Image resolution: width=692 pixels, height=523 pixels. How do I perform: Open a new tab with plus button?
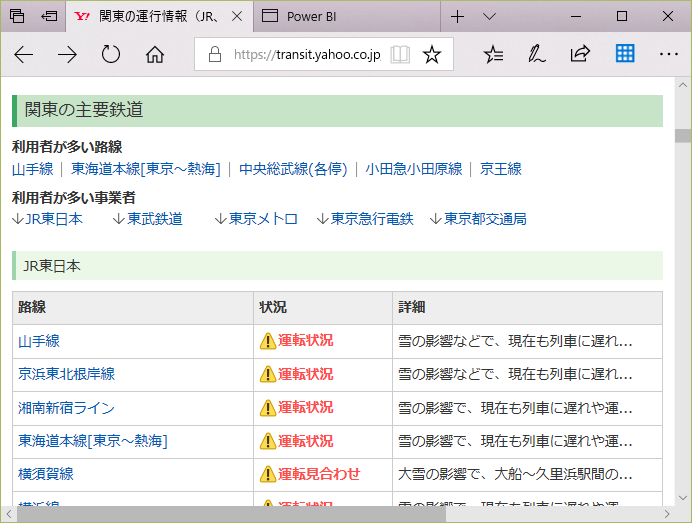click(x=458, y=17)
